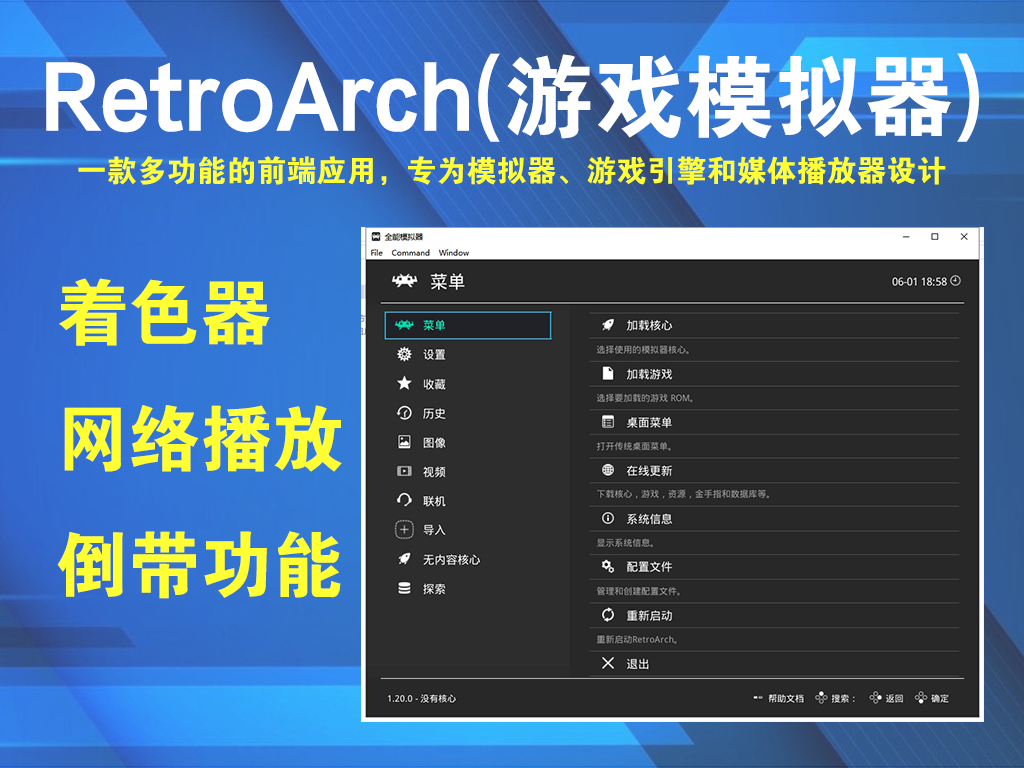Click the 探索 database icon
Viewport: 1024px width, 768px height.
pyautogui.click(x=404, y=588)
